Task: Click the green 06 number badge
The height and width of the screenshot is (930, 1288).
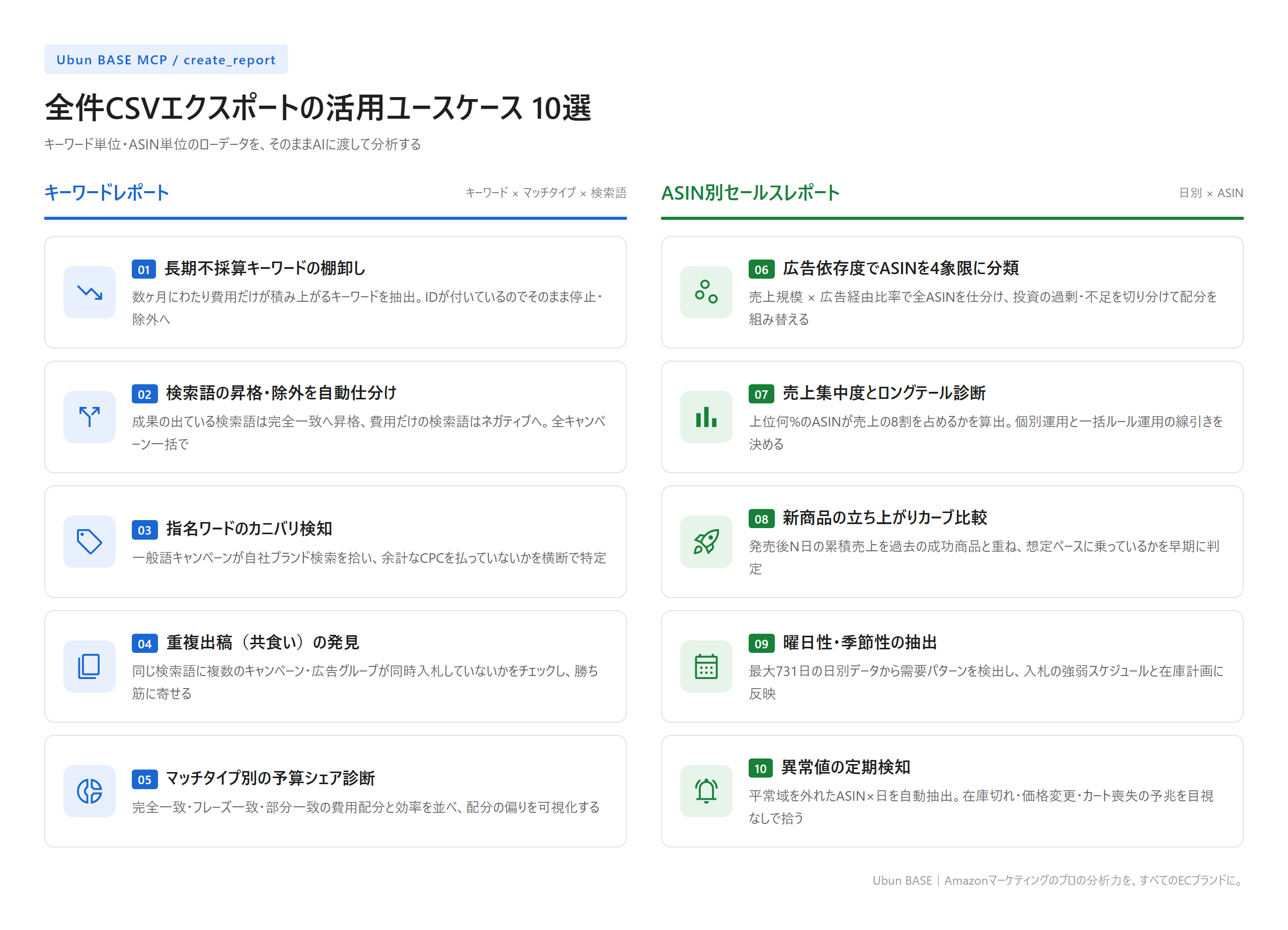Action: [x=761, y=269]
